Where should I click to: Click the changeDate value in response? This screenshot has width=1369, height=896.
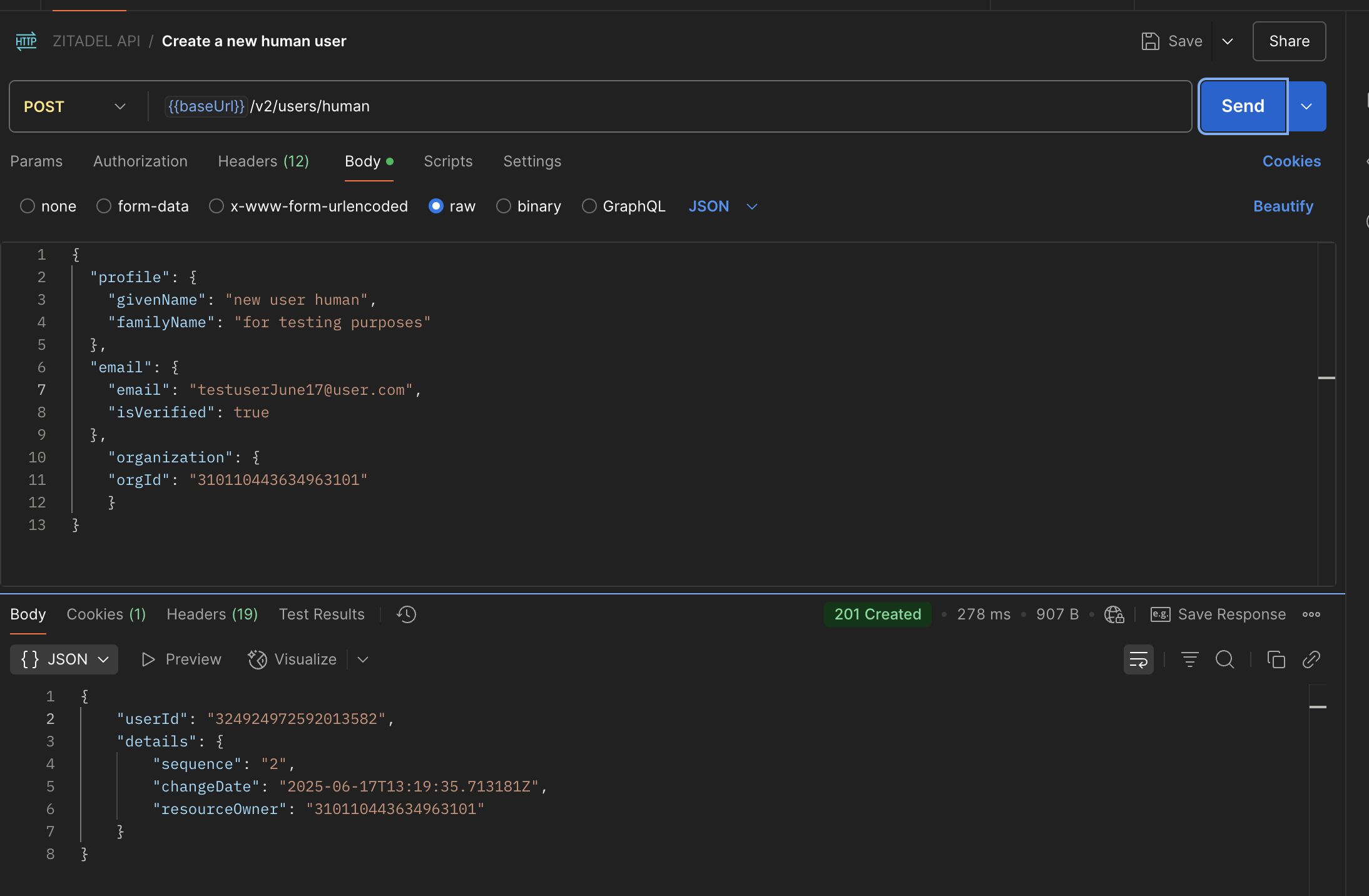pos(409,787)
